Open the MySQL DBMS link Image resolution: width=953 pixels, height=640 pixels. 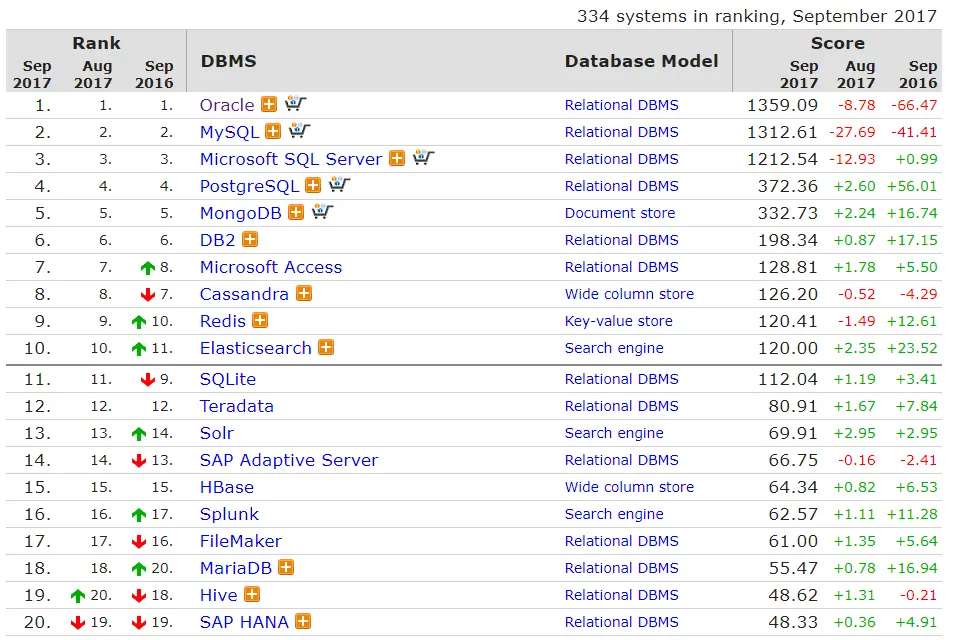(x=229, y=132)
